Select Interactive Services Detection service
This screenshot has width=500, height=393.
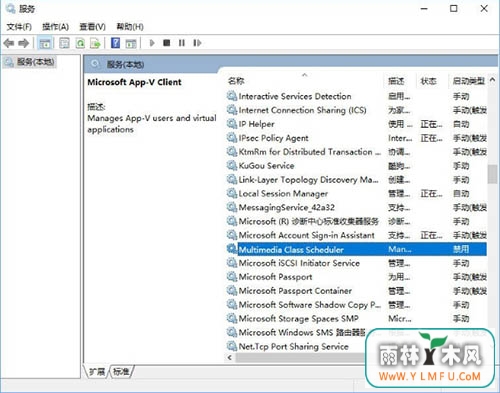click(356, 96)
